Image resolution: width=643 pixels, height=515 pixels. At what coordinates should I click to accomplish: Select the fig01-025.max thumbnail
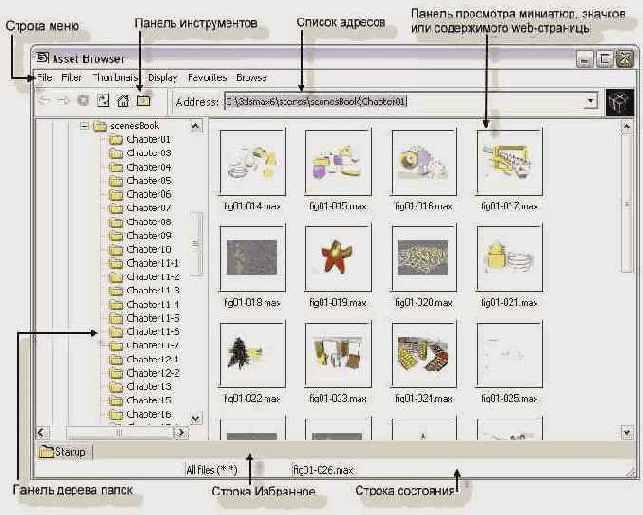tap(509, 355)
